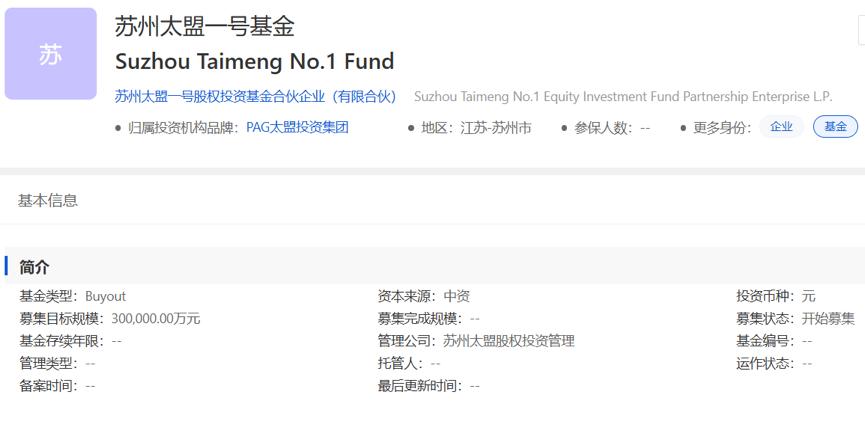Open the PAG太盟投资集团 brand link

point(297,127)
